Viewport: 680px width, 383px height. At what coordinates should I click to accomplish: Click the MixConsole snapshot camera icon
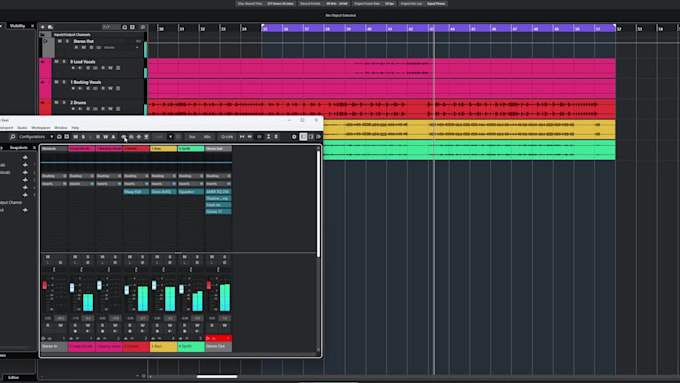[x=59, y=137]
